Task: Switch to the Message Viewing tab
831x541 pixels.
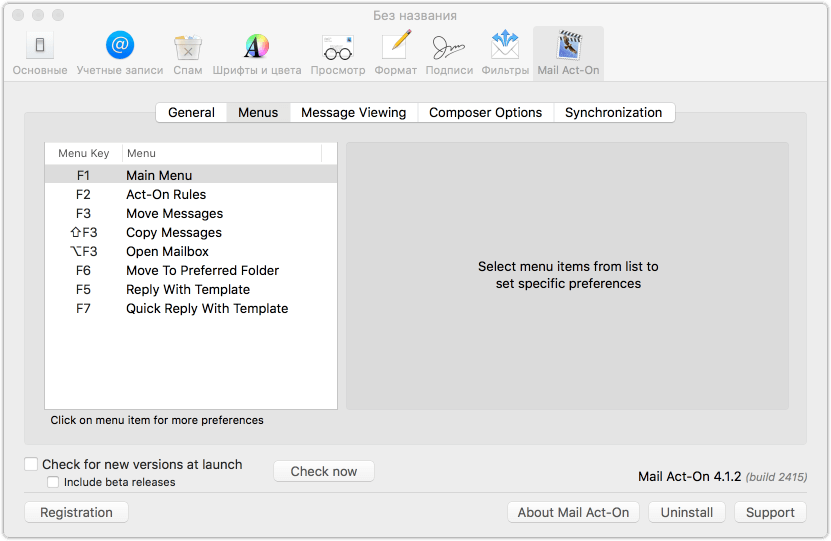Action: click(x=353, y=112)
